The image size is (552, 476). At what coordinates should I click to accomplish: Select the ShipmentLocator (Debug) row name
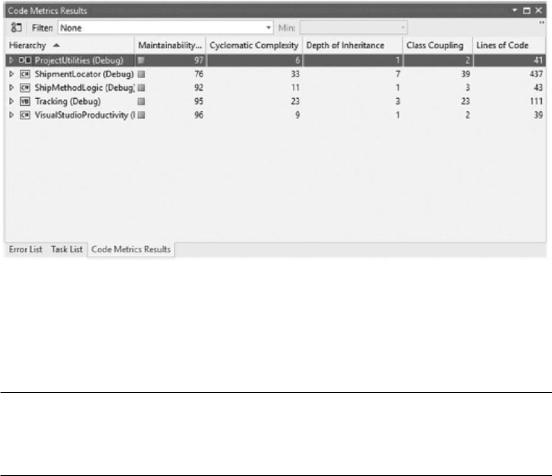84,74
